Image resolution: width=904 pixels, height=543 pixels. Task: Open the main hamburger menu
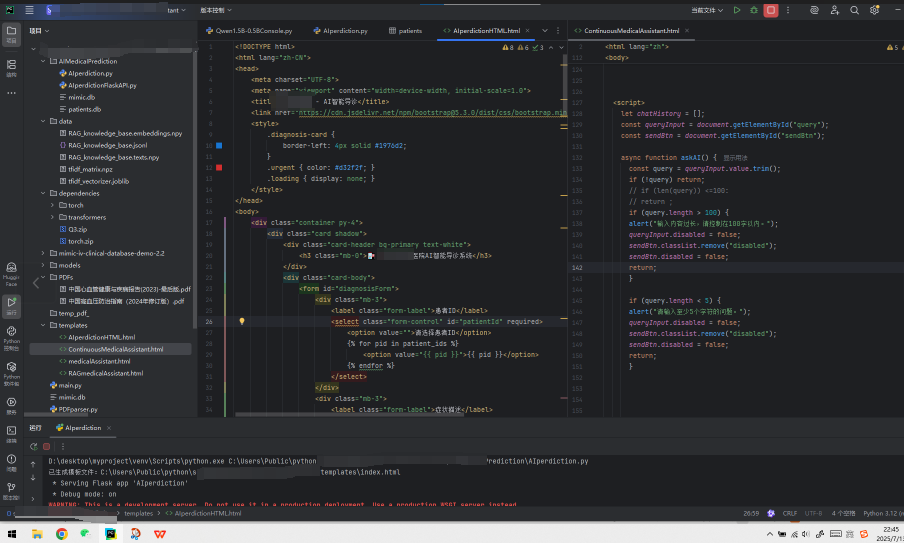pyautogui.click(x=29, y=10)
